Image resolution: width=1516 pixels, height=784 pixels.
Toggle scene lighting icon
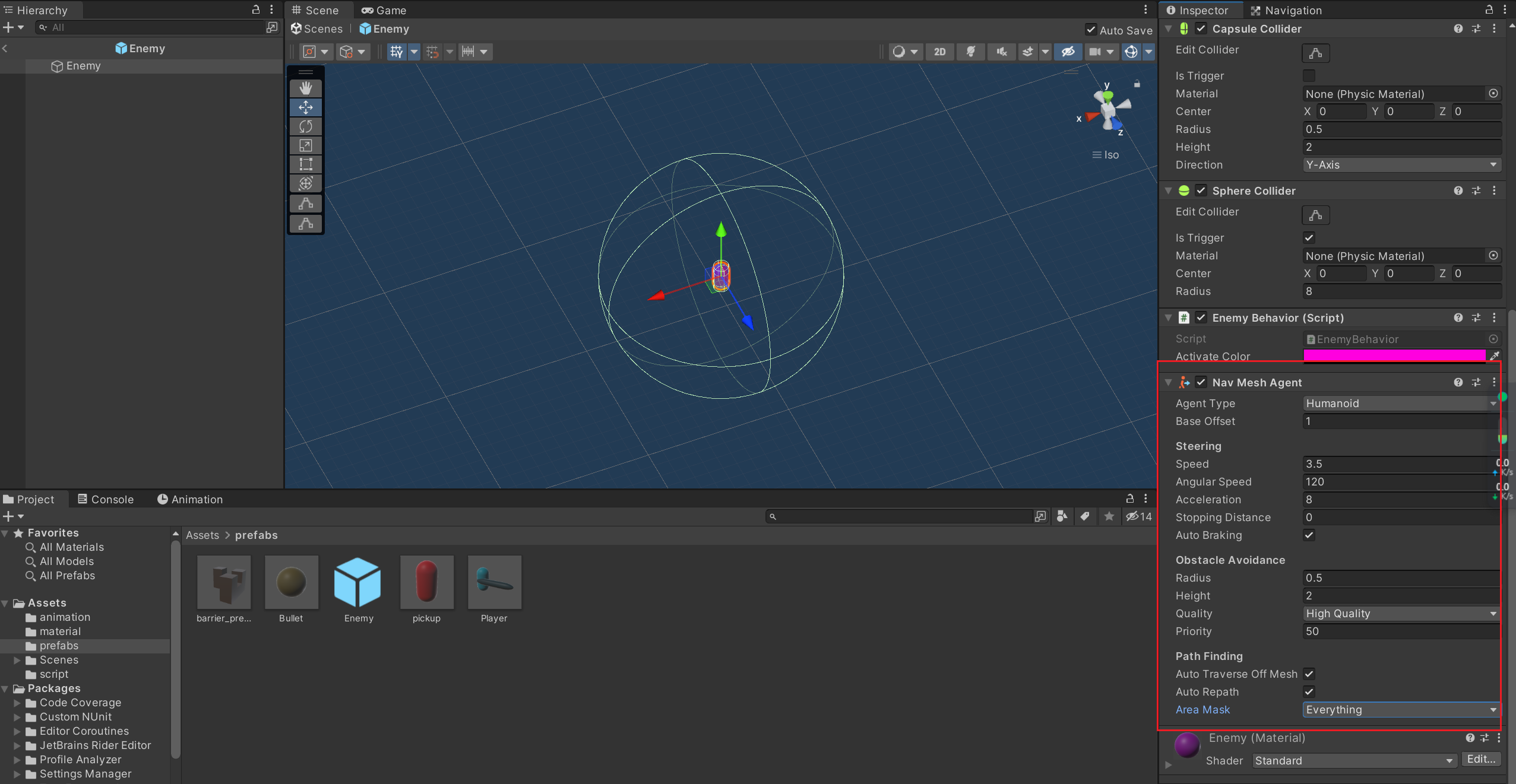[x=971, y=52]
